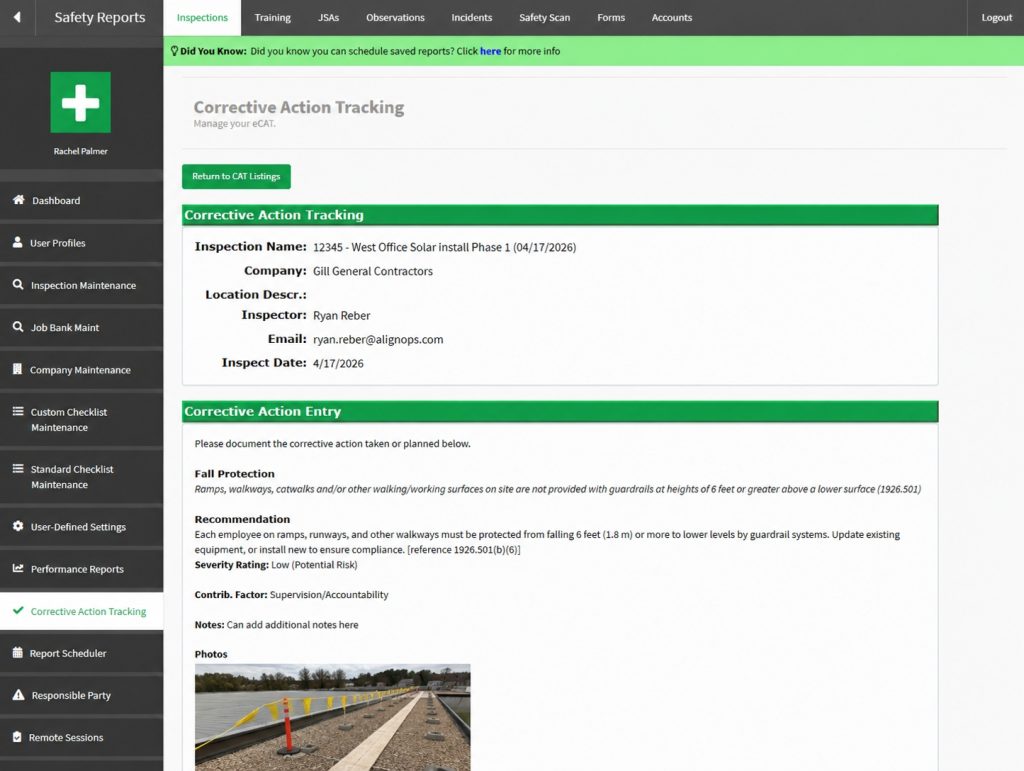
Task: Click User-Defined Settings gear icon
Action: 18,526
